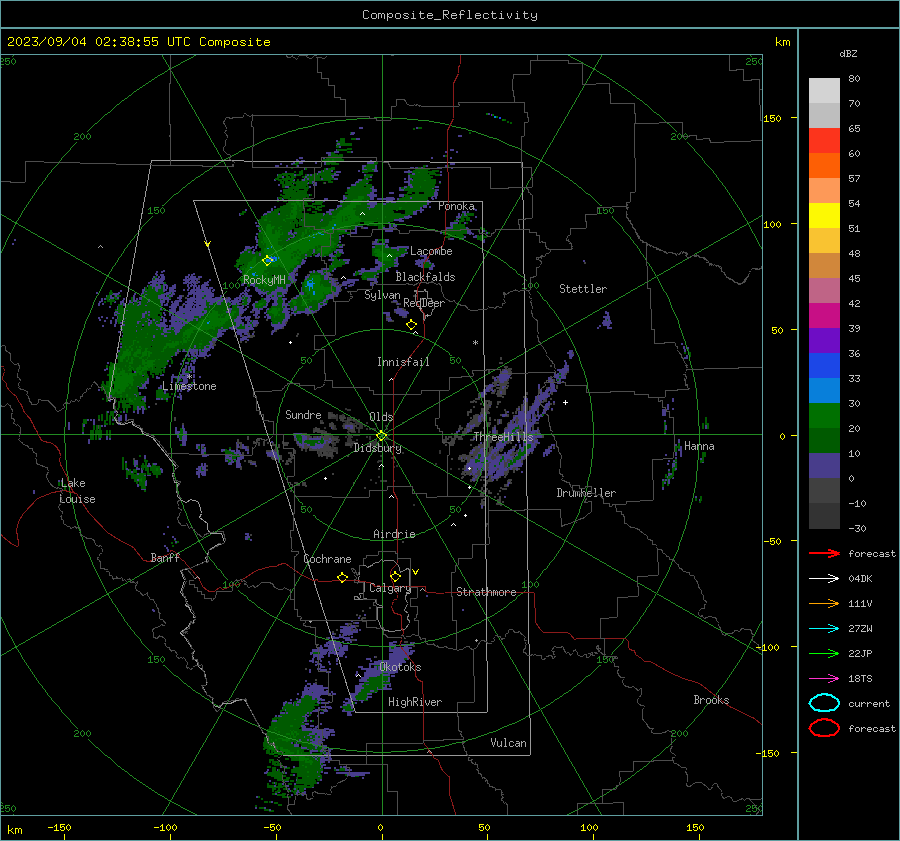Click the green 22JP arrow icon
This screenshot has width=900, height=841.
[824, 653]
